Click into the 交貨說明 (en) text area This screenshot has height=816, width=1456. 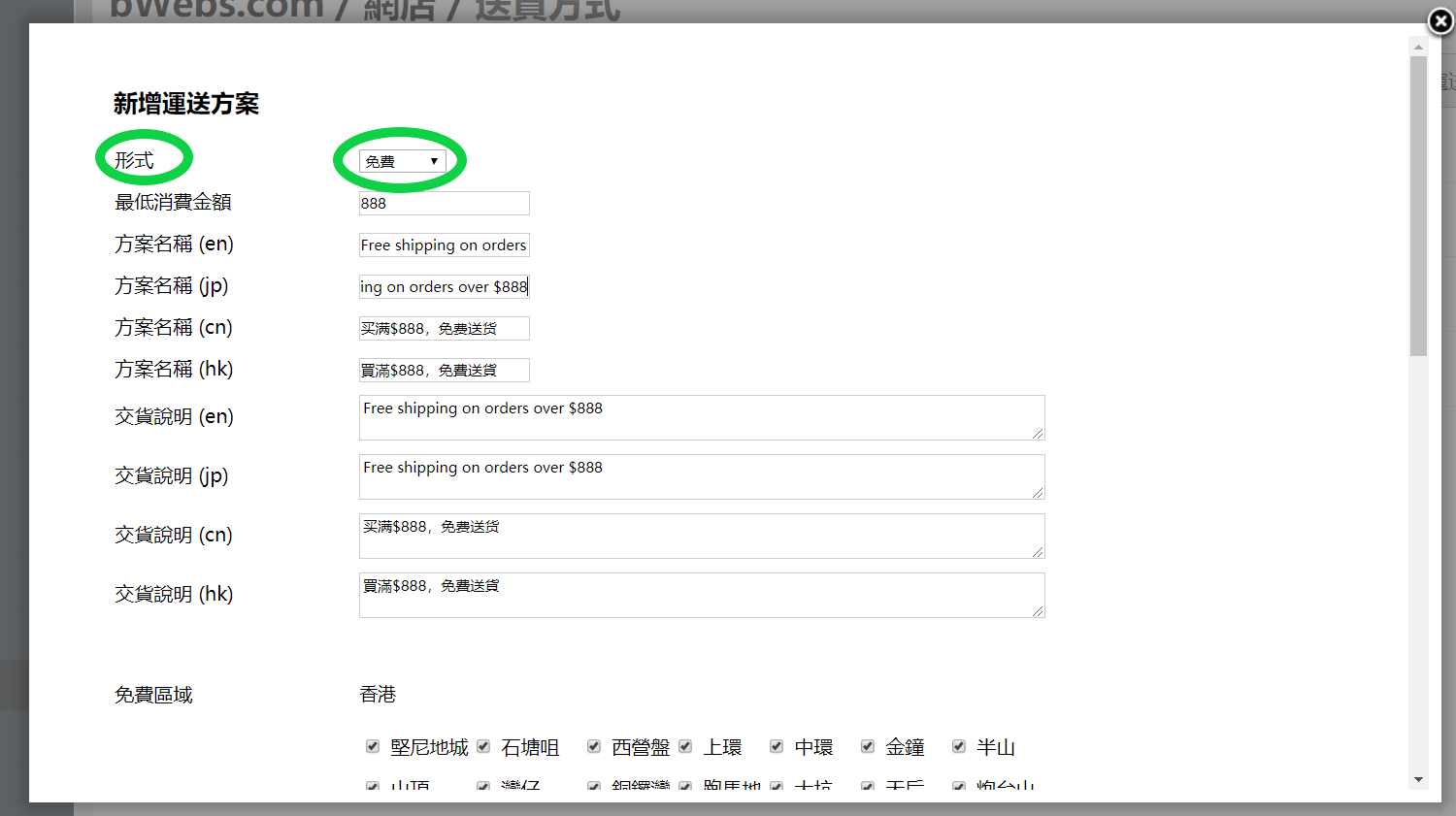tap(701, 417)
